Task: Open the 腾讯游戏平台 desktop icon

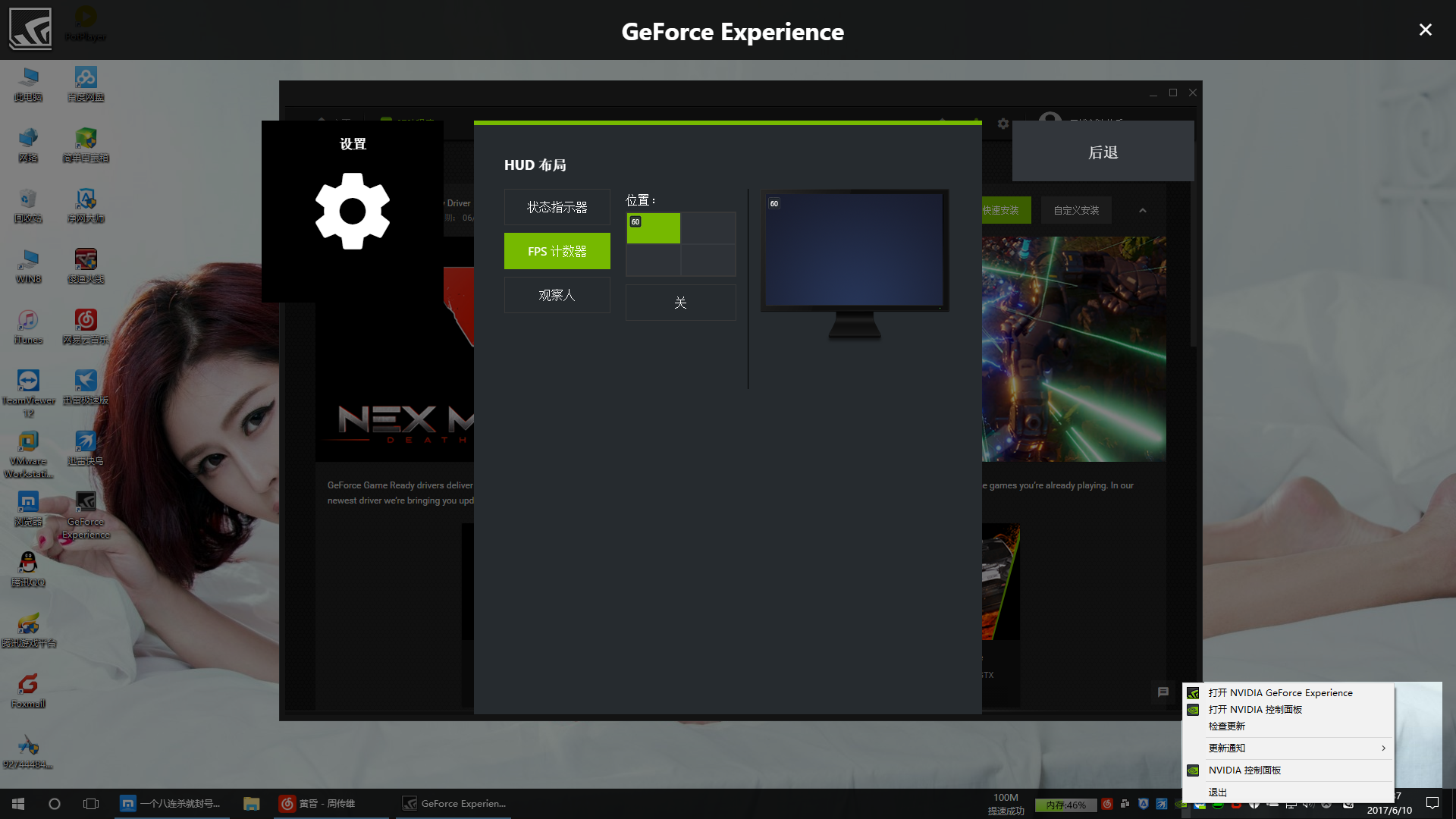Action: point(28,630)
